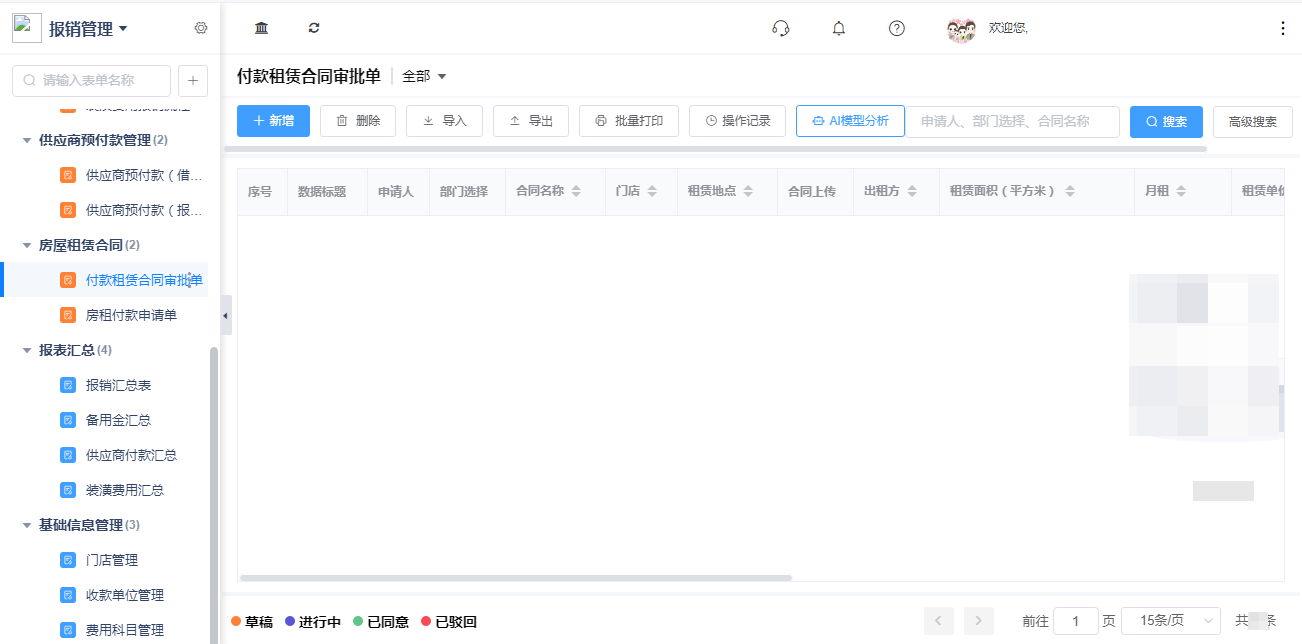
Task: Click the 已驳回 status legend
Action: coord(449,622)
